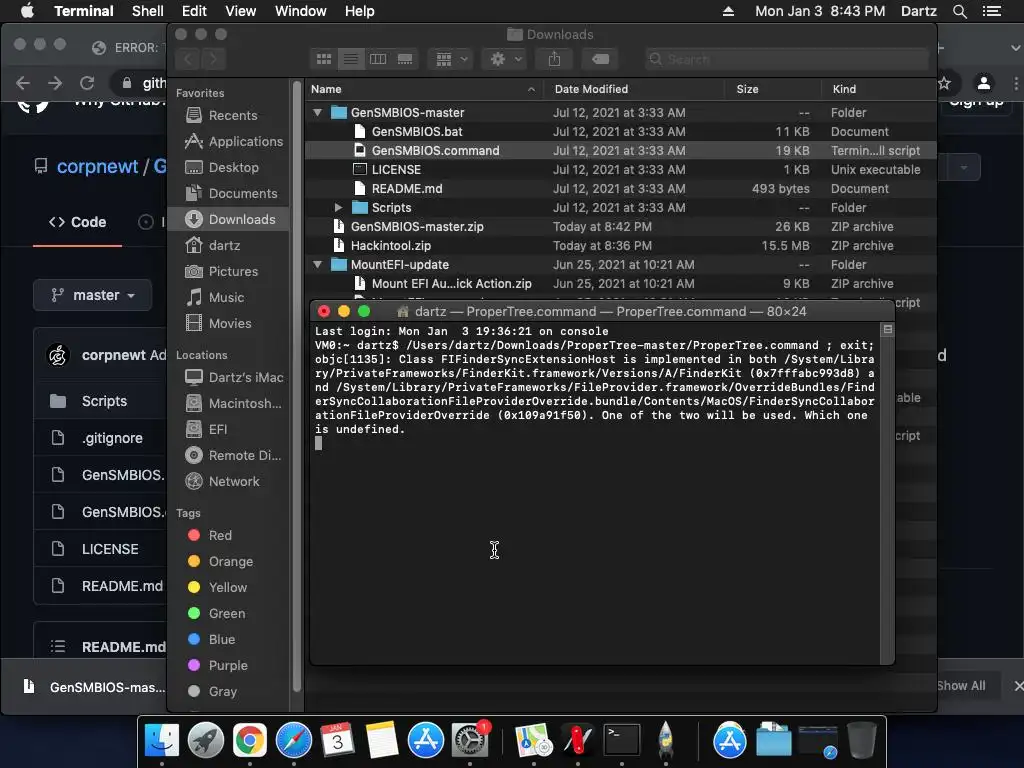Go back in Finder window

tap(188, 59)
